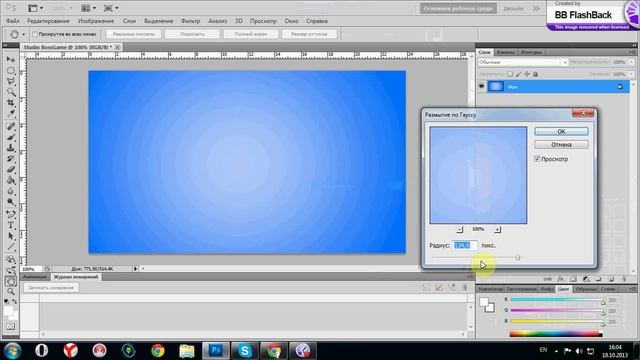Toggle lock position in Layers panel
Screen dimensions: 640x360
[527, 74]
